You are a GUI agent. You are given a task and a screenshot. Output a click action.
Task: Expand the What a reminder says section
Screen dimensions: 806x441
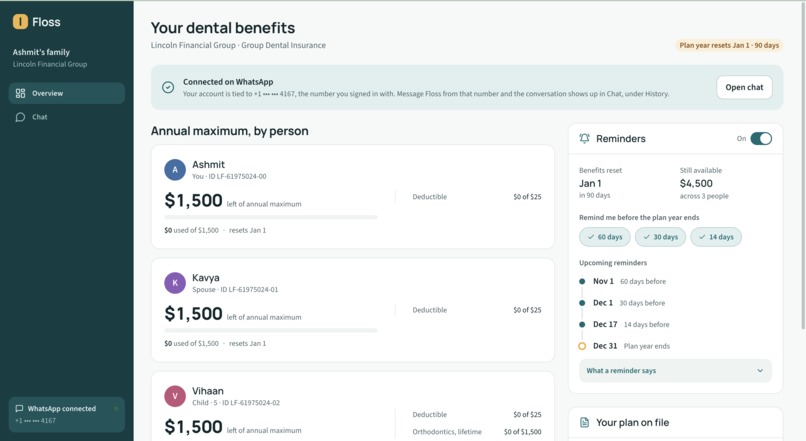675,371
